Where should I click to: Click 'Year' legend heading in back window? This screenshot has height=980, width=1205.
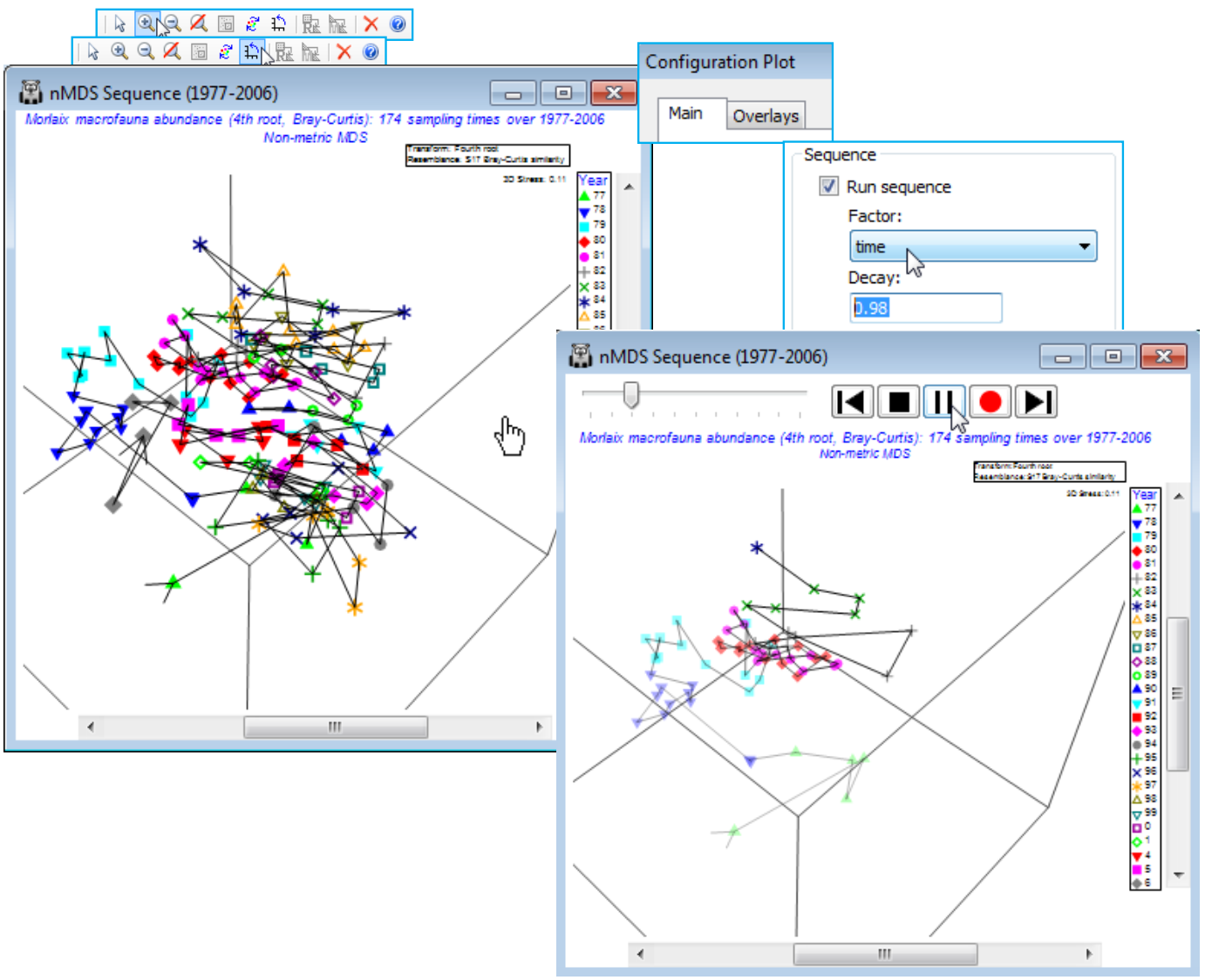point(593,180)
